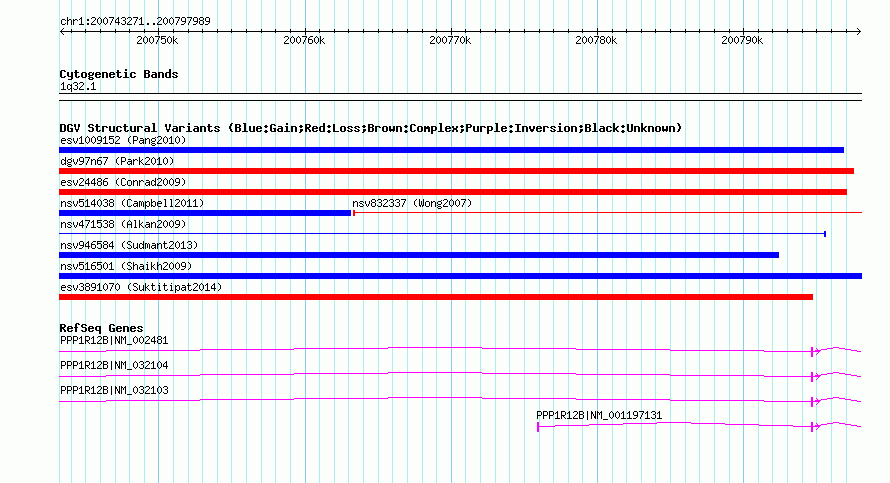
Task: Click the 200750k ruler tick label
Action: click(157, 40)
